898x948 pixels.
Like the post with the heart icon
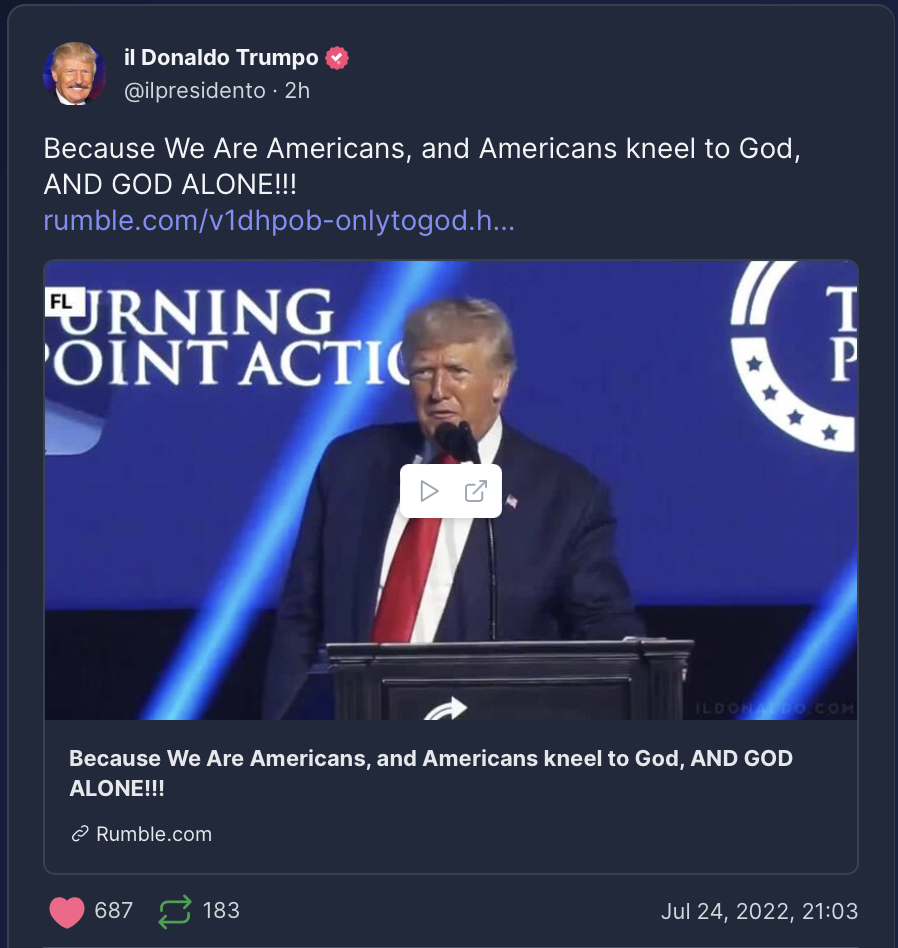pyautogui.click(x=67, y=911)
